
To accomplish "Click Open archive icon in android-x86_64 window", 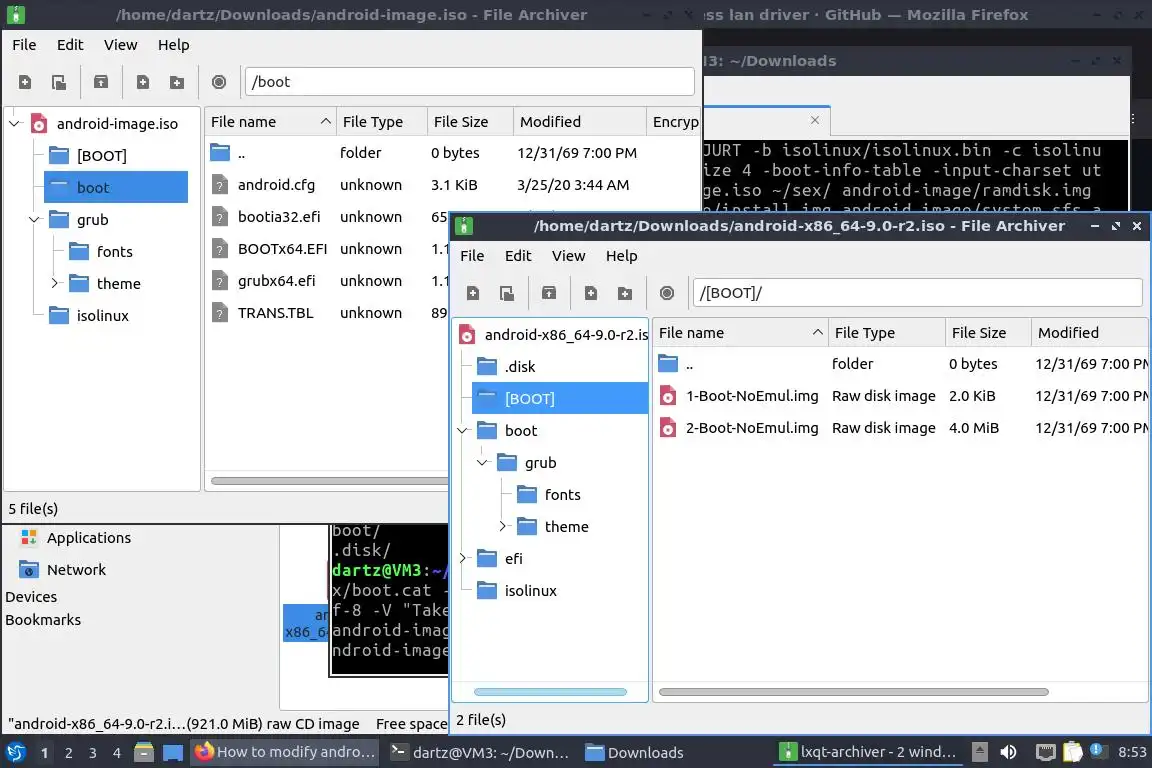I will tap(507, 293).
